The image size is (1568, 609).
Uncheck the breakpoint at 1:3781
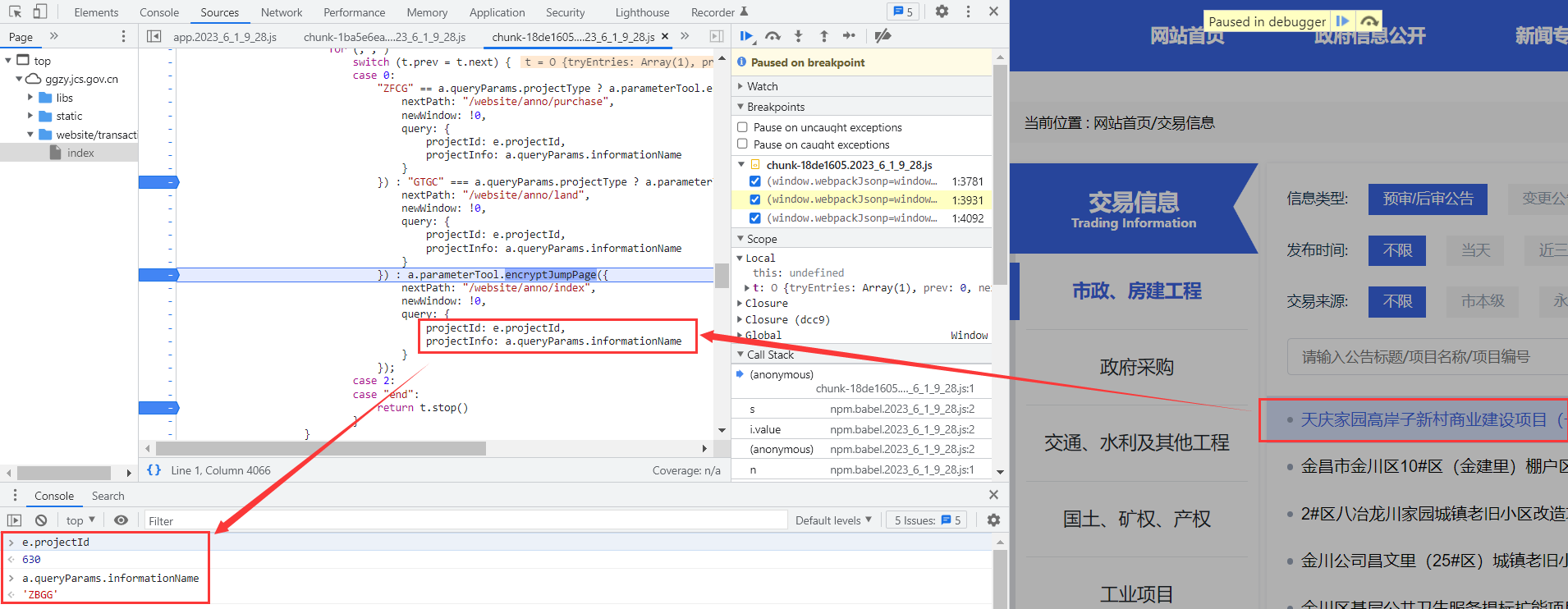[x=754, y=181]
